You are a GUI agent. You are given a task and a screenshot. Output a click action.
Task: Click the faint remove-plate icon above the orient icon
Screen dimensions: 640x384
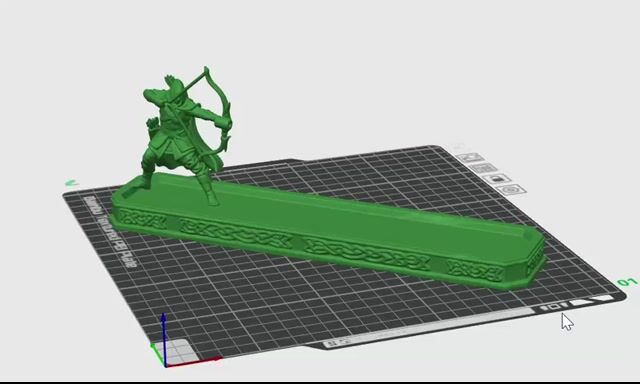point(458,146)
